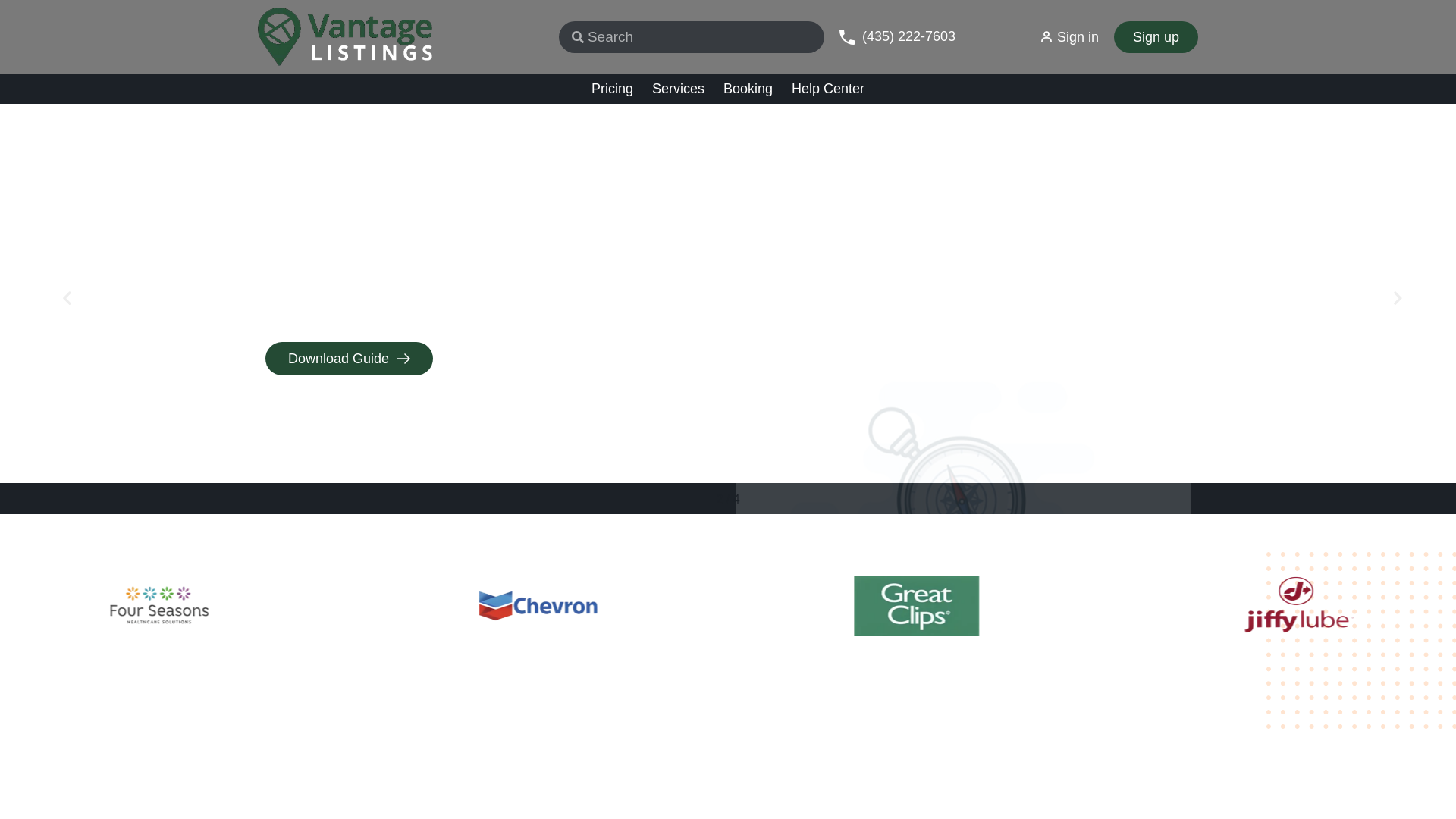Click the user profile icon beside Sign in
This screenshot has height=819, width=1456.
[x=1046, y=37]
